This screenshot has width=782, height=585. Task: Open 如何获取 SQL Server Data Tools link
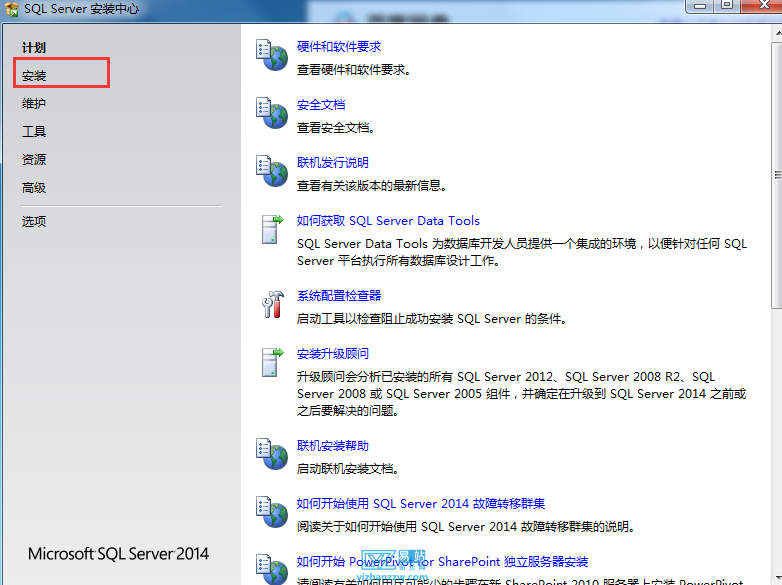388,221
